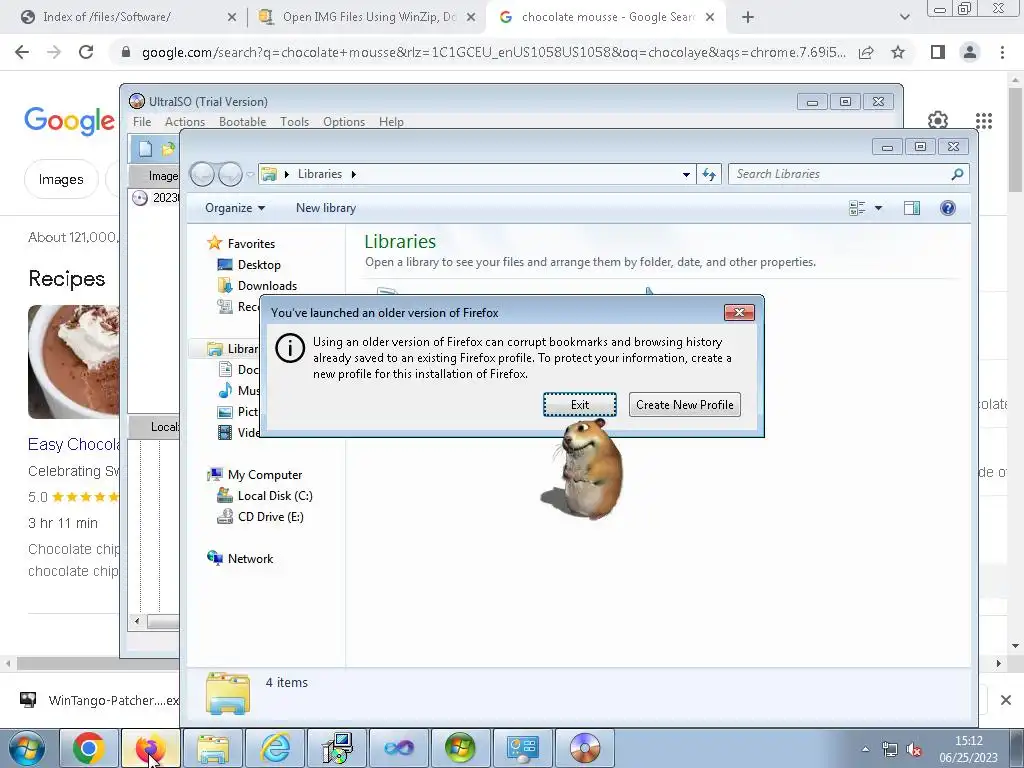The height and width of the screenshot is (768, 1024).
Task: Click the Windows Start orb
Action: click(26, 748)
